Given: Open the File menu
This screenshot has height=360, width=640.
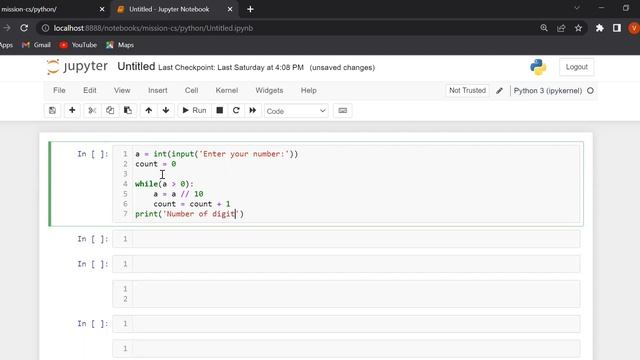Looking at the screenshot, I should coord(59,90).
